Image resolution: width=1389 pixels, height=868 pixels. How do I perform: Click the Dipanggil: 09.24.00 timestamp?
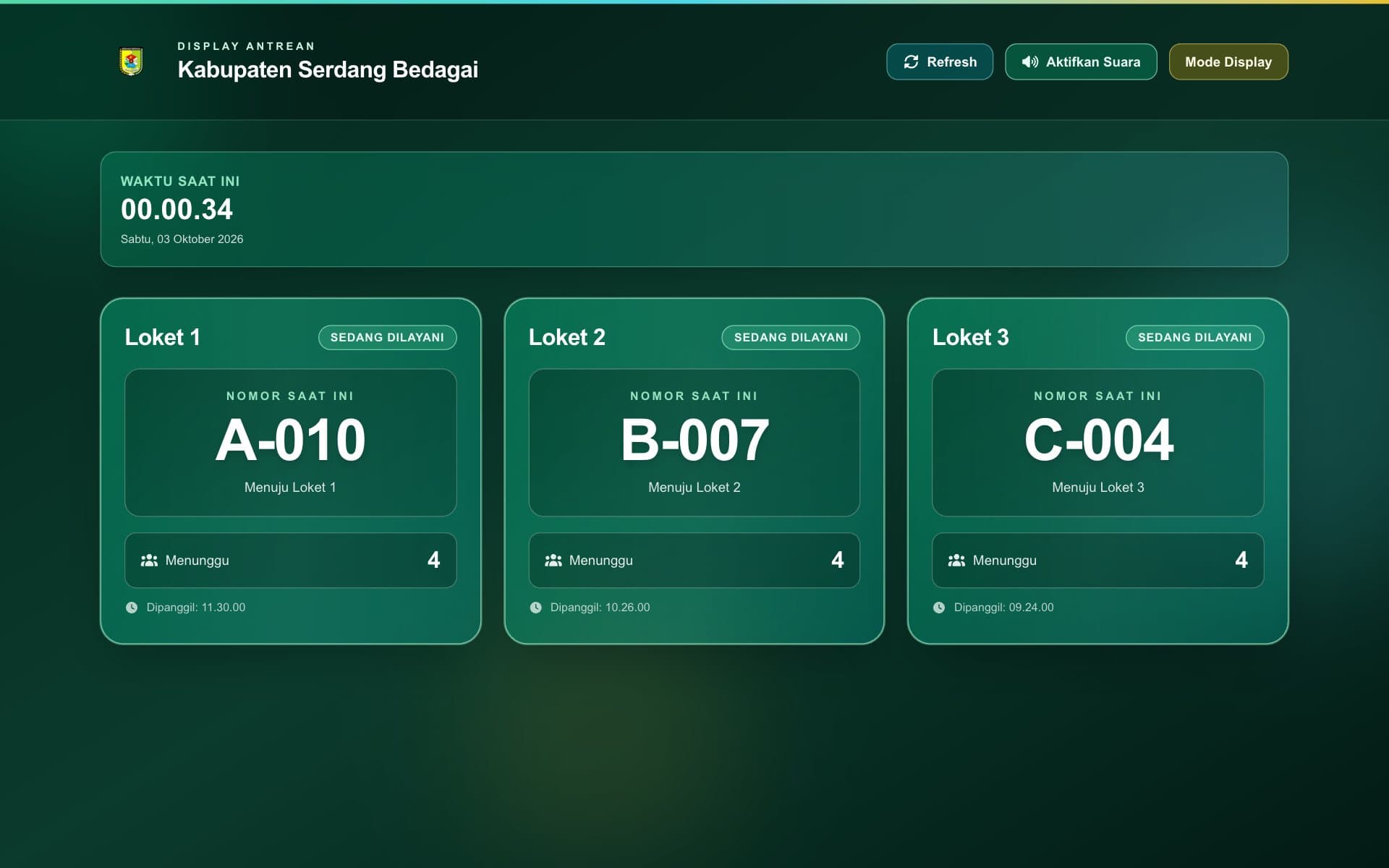(x=1003, y=608)
